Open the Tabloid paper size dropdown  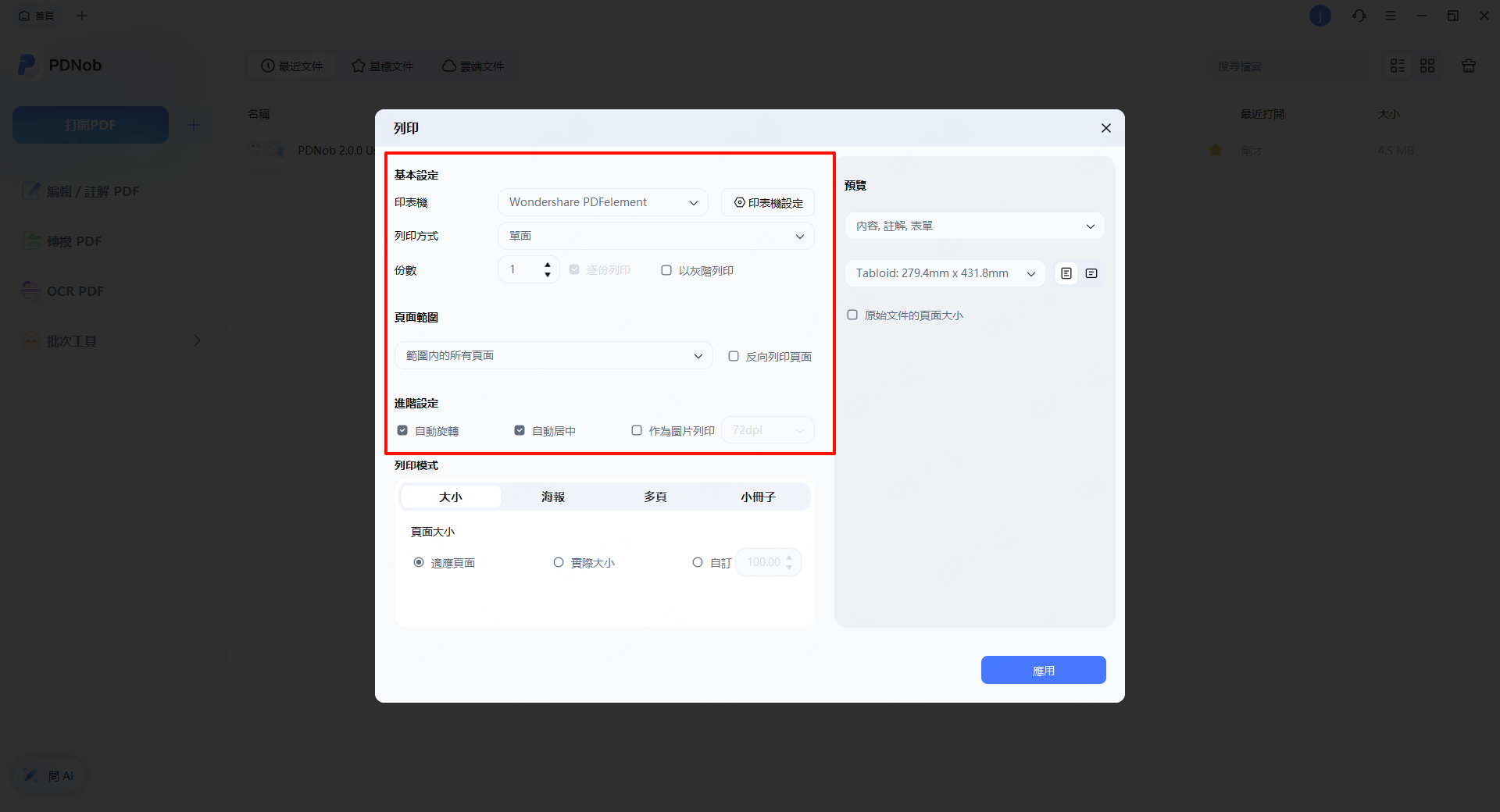click(x=945, y=273)
